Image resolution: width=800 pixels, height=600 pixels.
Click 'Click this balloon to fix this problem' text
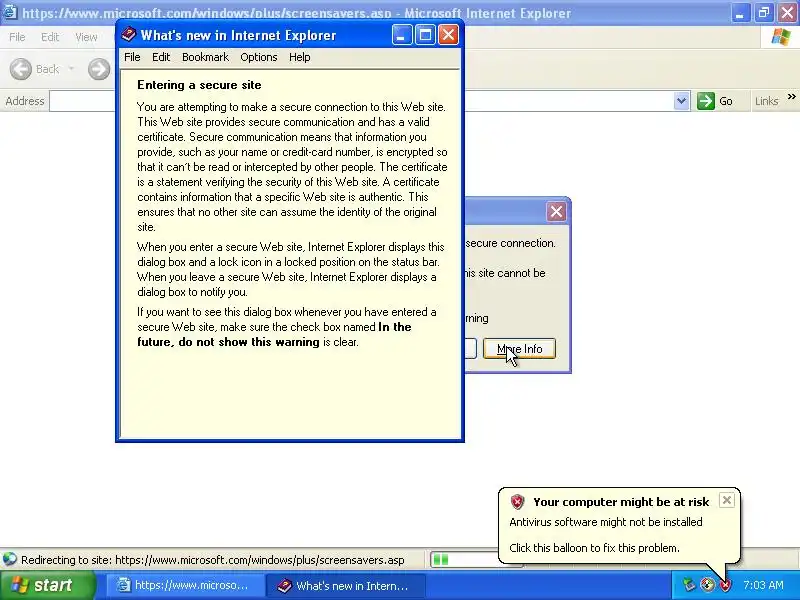pos(594,548)
